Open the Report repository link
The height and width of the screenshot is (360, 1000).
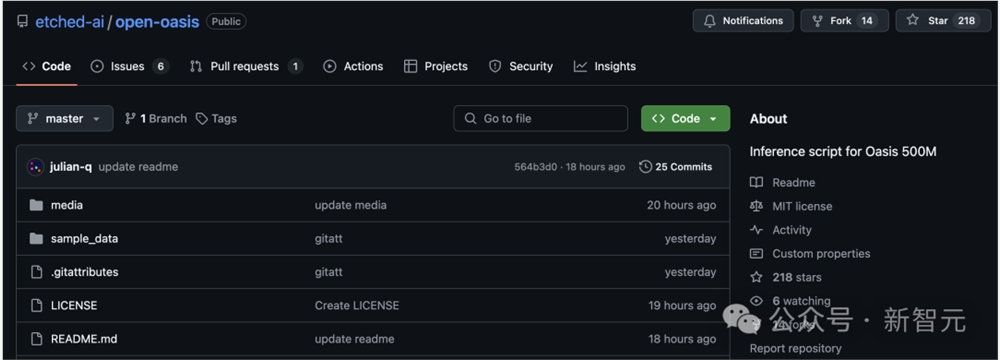pyautogui.click(x=795, y=349)
